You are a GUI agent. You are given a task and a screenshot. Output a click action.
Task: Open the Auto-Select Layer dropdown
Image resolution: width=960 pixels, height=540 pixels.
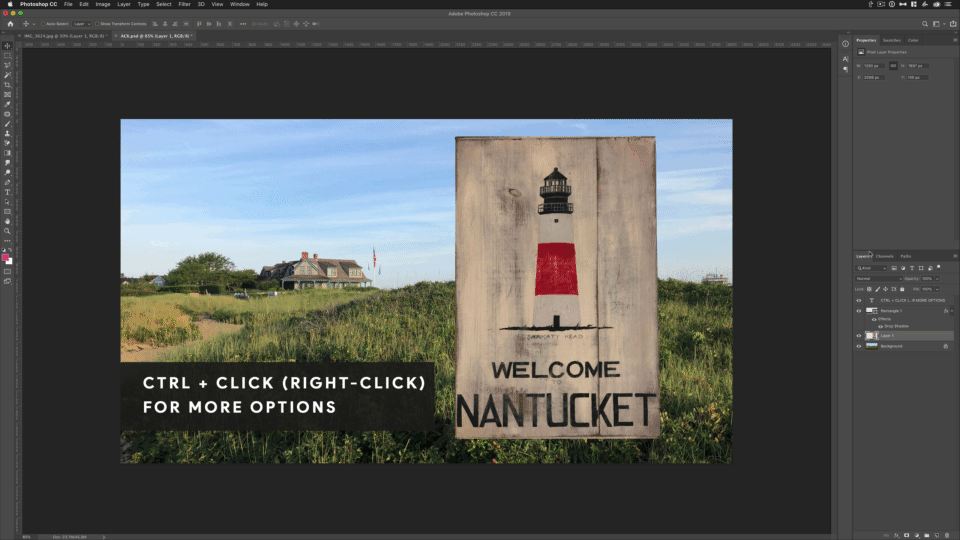[81, 24]
